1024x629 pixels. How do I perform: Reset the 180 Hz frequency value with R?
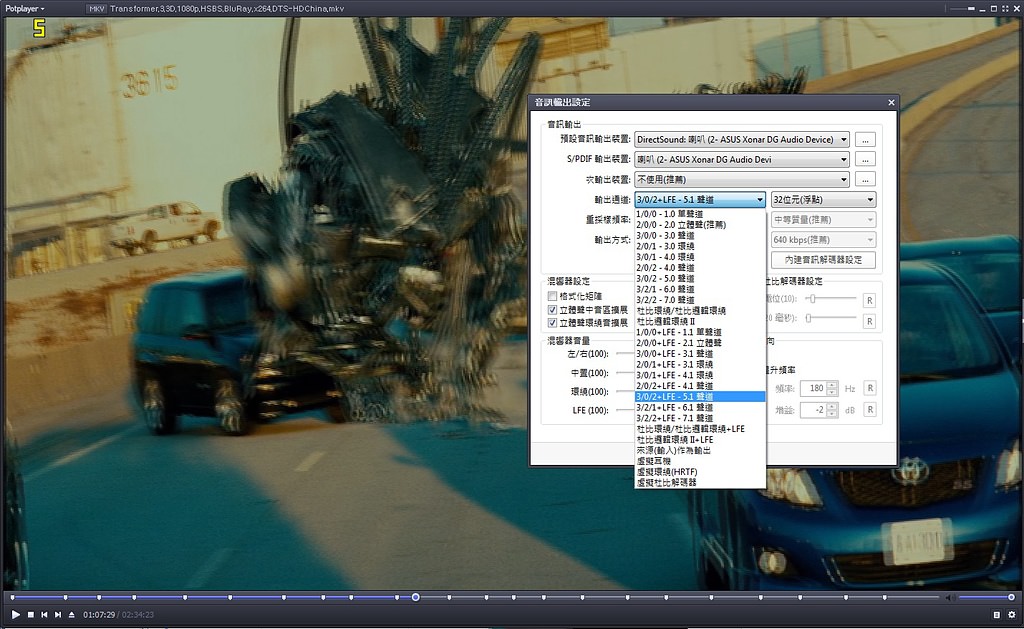[869, 389]
